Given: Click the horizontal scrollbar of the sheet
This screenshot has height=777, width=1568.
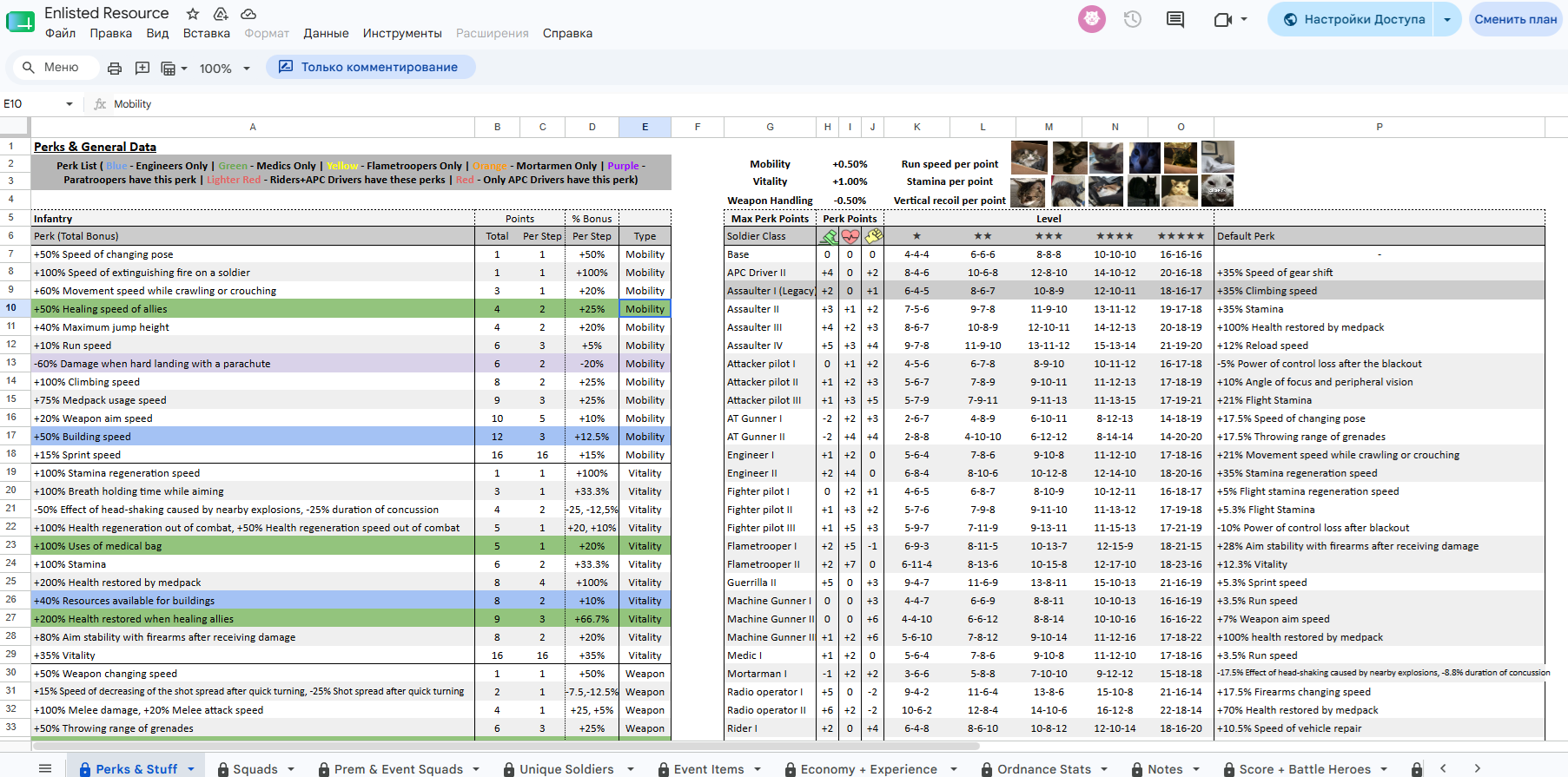Looking at the screenshot, I should [x=506, y=746].
